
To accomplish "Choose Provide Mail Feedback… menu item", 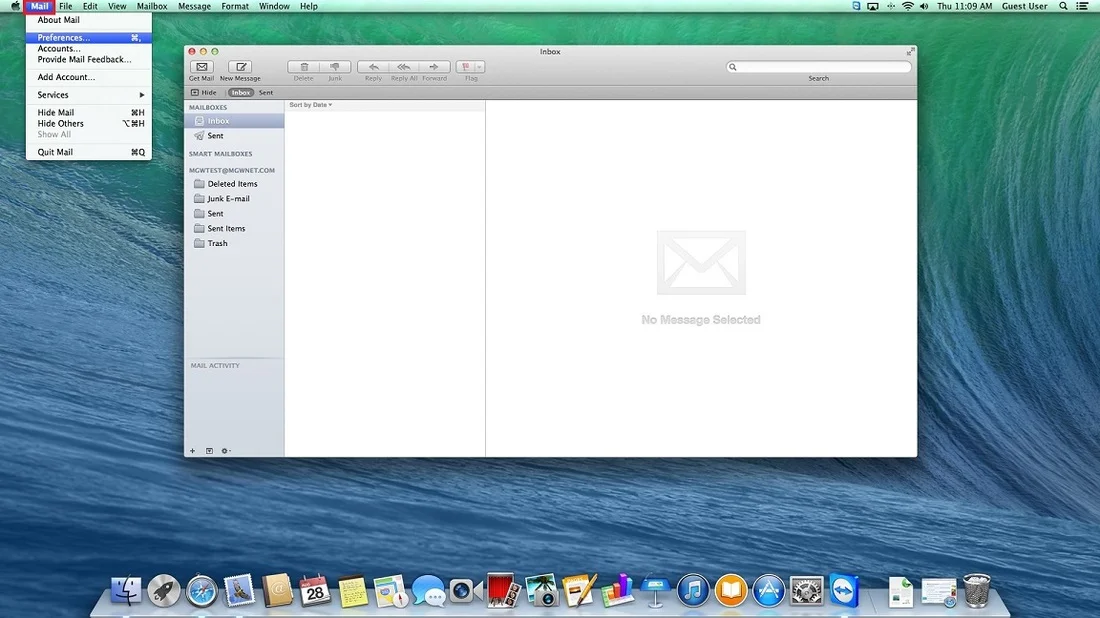I will click(x=88, y=60).
